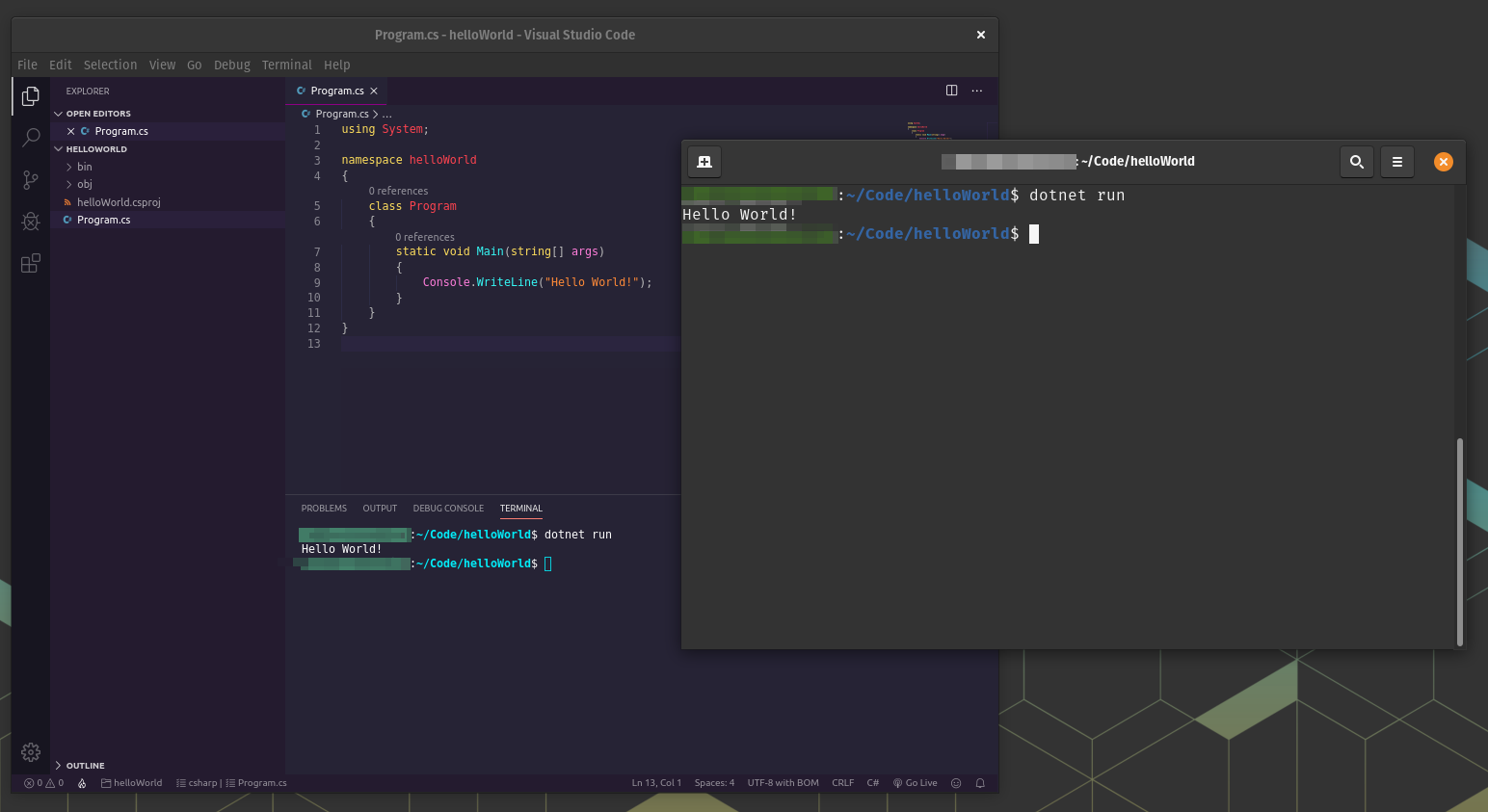Select the Program.cs editor tab
The image size is (1488, 812).
tap(337, 91)
